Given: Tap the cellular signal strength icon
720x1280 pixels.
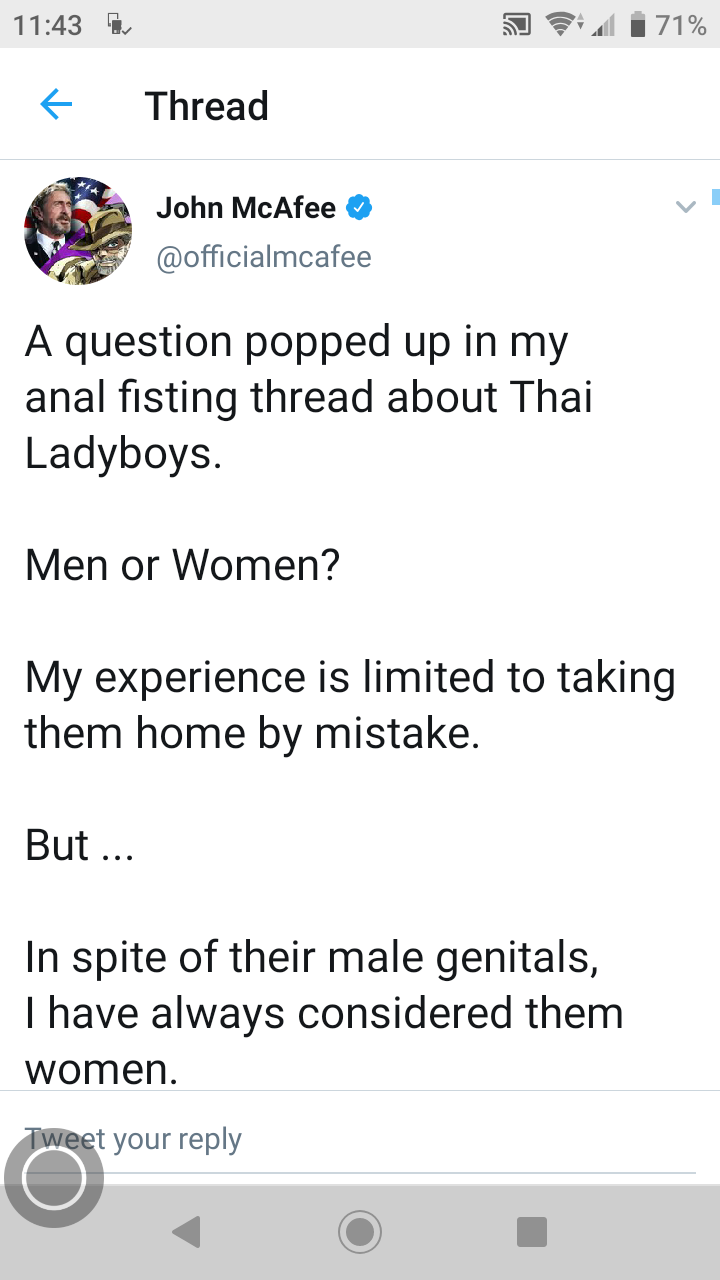Looking at the screenshot, I should click(603, 25).
